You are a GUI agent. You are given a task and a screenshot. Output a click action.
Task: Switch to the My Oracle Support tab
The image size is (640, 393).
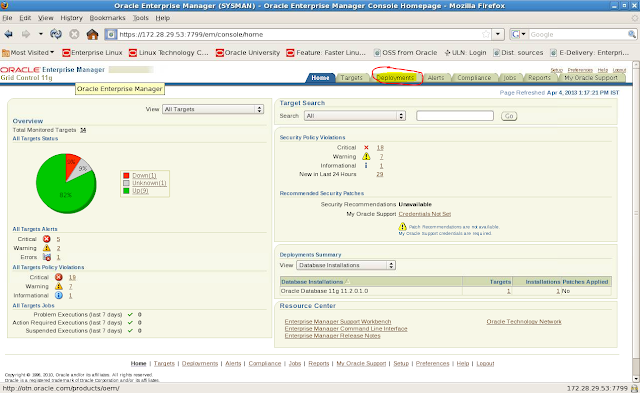point(591,78)
